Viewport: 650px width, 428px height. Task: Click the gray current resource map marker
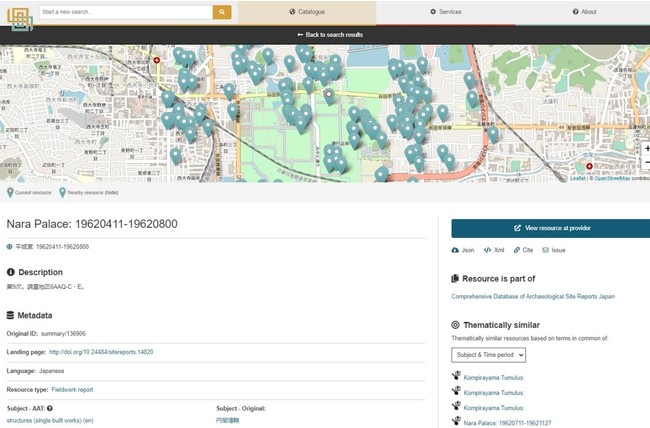tap(329, 97)
